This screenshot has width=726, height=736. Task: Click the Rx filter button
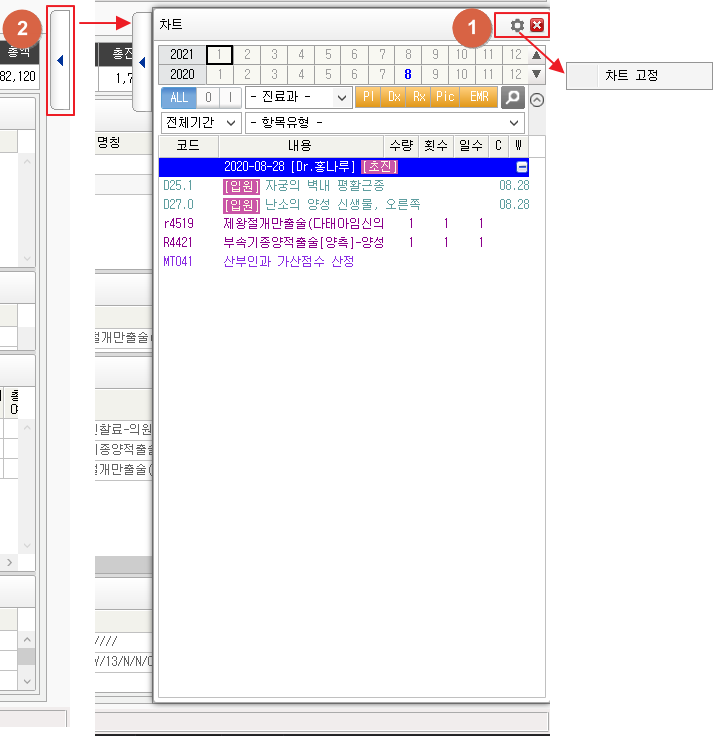coord(419,97)
